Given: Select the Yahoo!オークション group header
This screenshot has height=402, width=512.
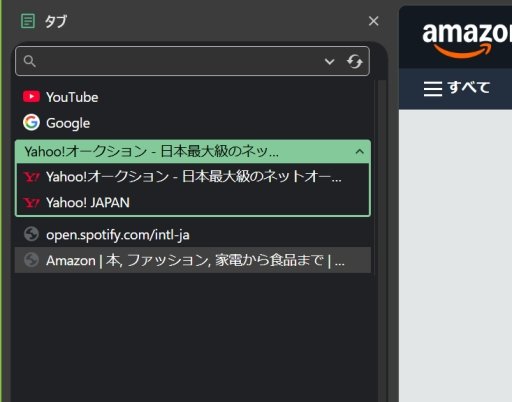Looking at the screenshot, I should (193, 152).
